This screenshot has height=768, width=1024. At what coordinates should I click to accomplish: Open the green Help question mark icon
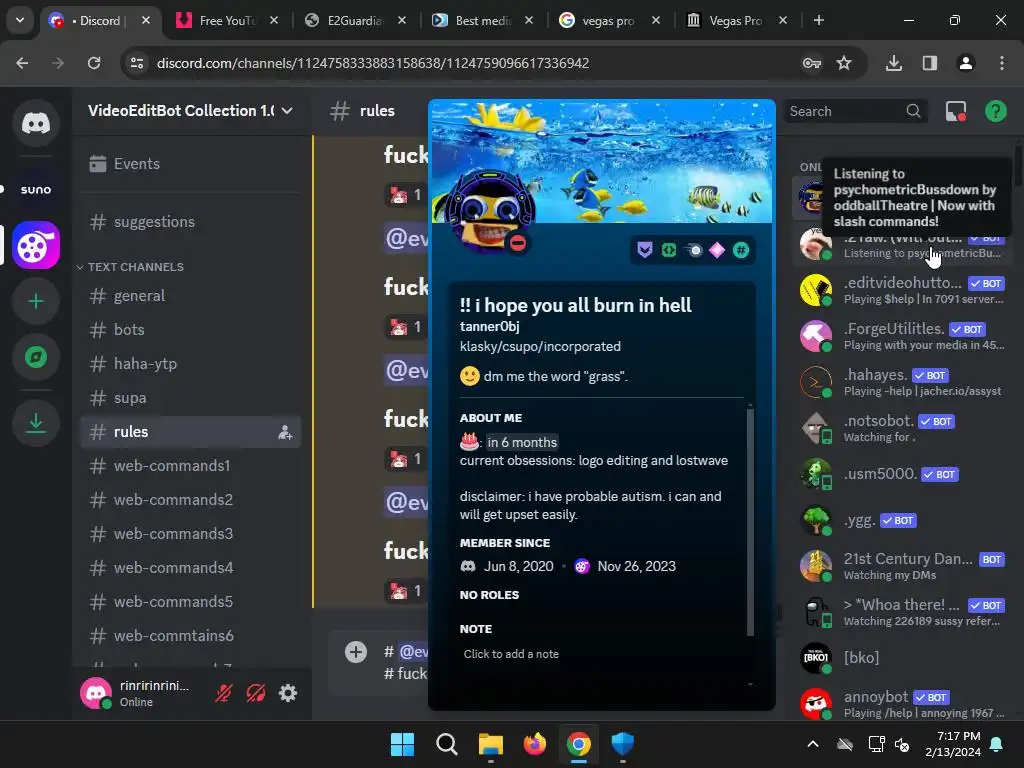[x=995, y=111]
